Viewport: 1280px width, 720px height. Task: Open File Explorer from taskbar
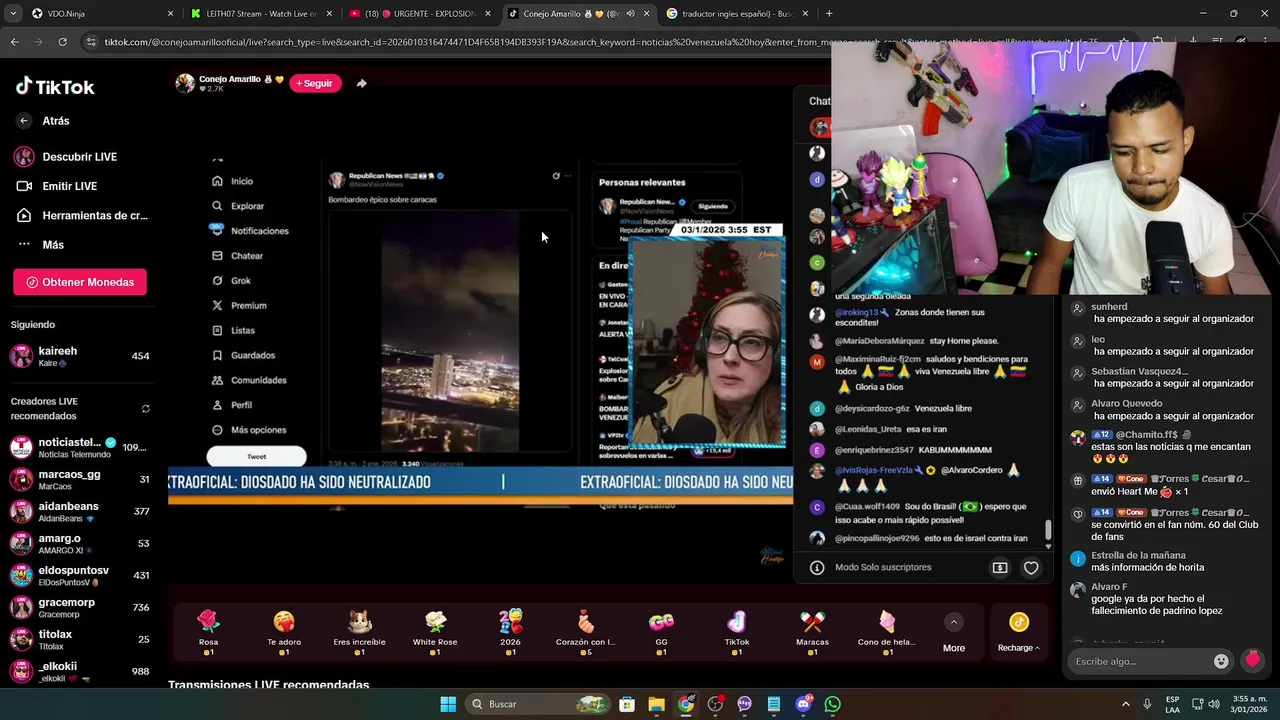pyautogui.click(x=656, y=704)
